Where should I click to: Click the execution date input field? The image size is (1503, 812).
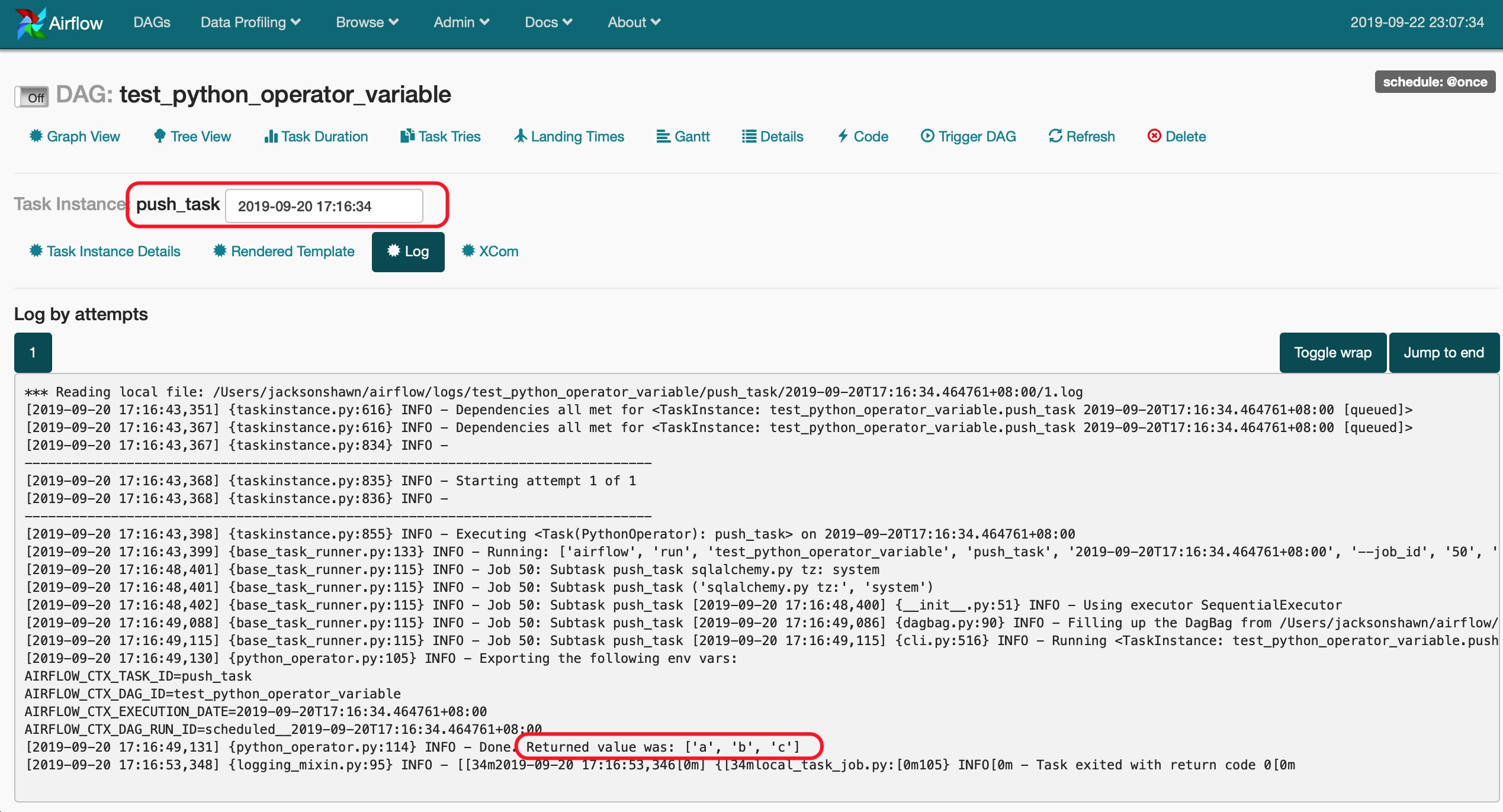click(324, 206)
